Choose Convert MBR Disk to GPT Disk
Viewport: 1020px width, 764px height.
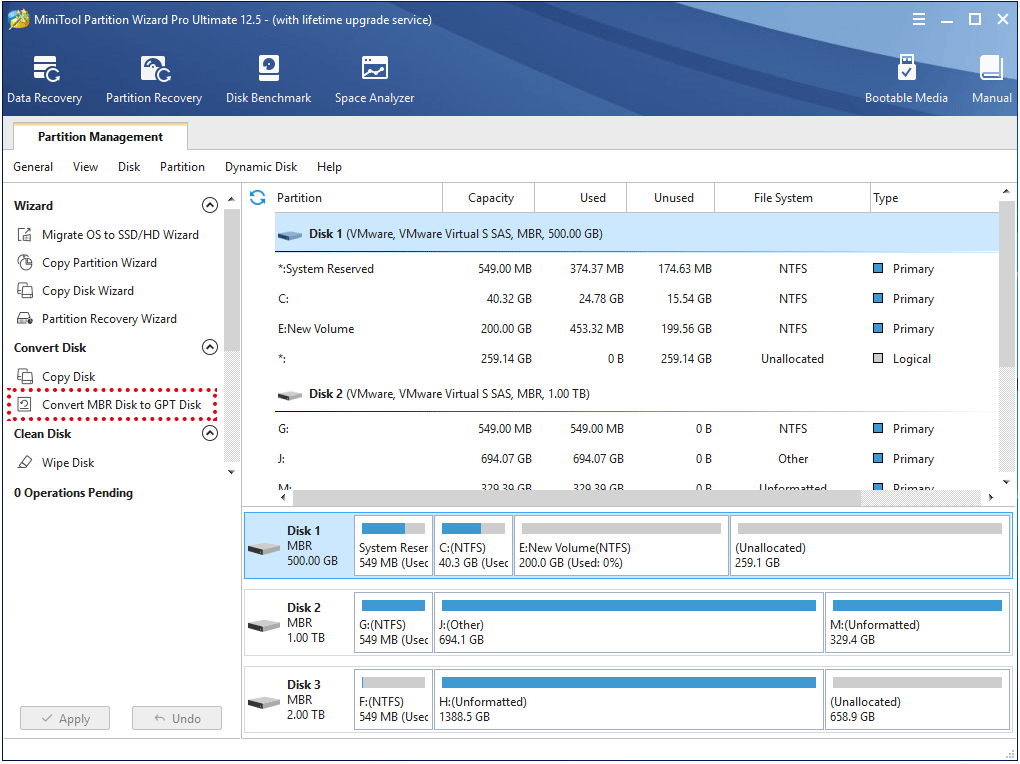point(122,405)
